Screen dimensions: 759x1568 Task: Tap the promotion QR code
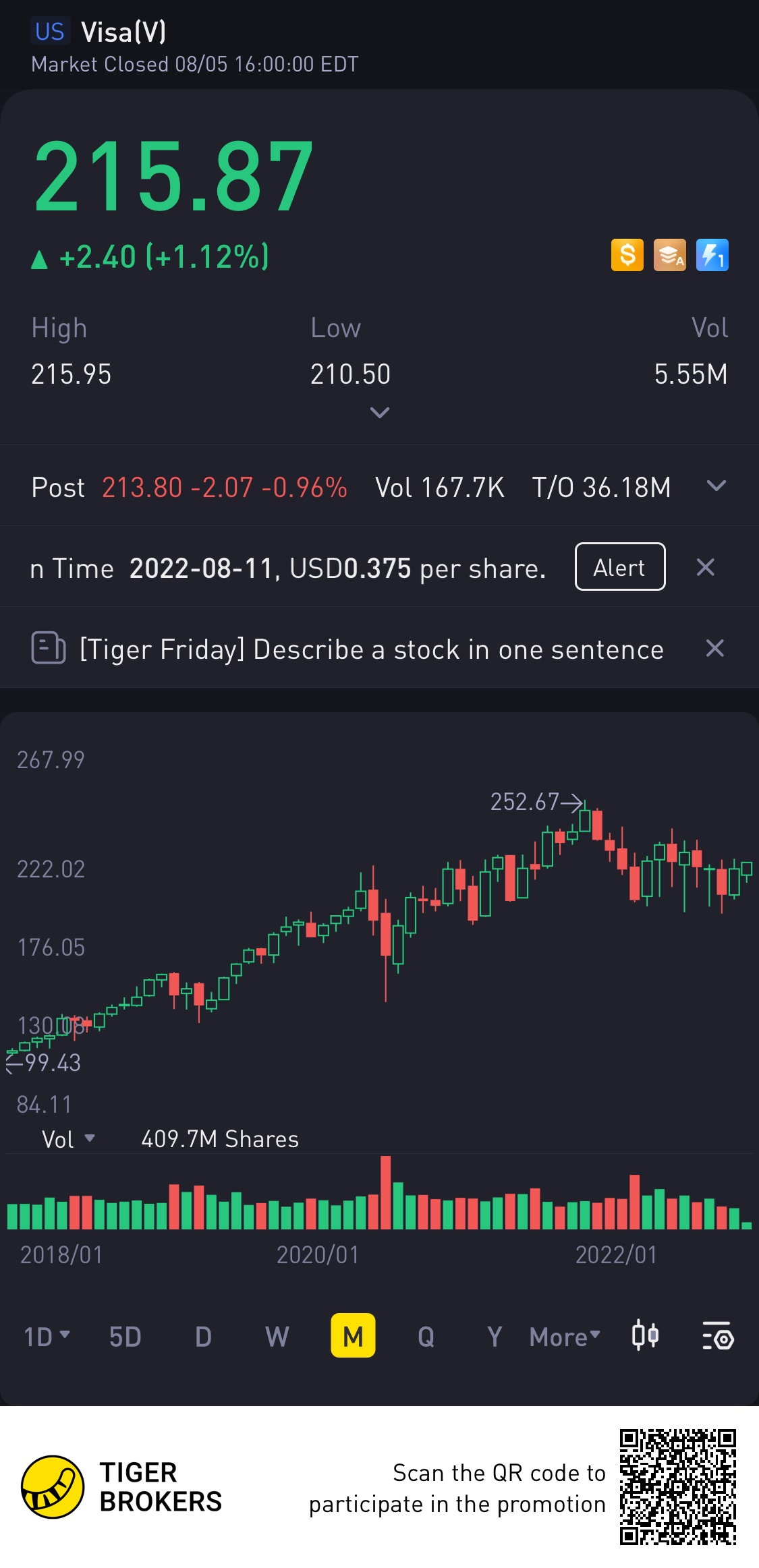pyautogui.click(x=677, y=1486)
